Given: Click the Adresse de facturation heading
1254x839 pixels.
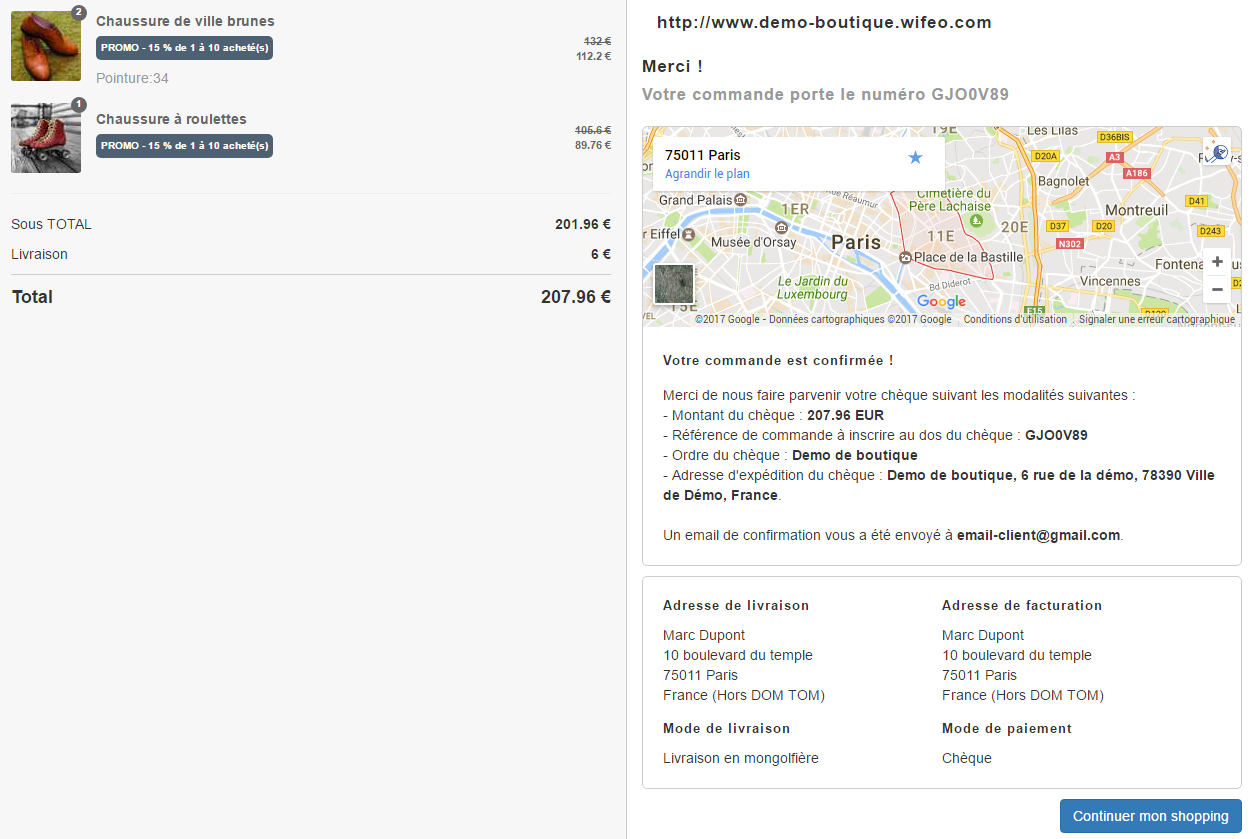Looking at the screenshot, I should [x=1022, y=606].
